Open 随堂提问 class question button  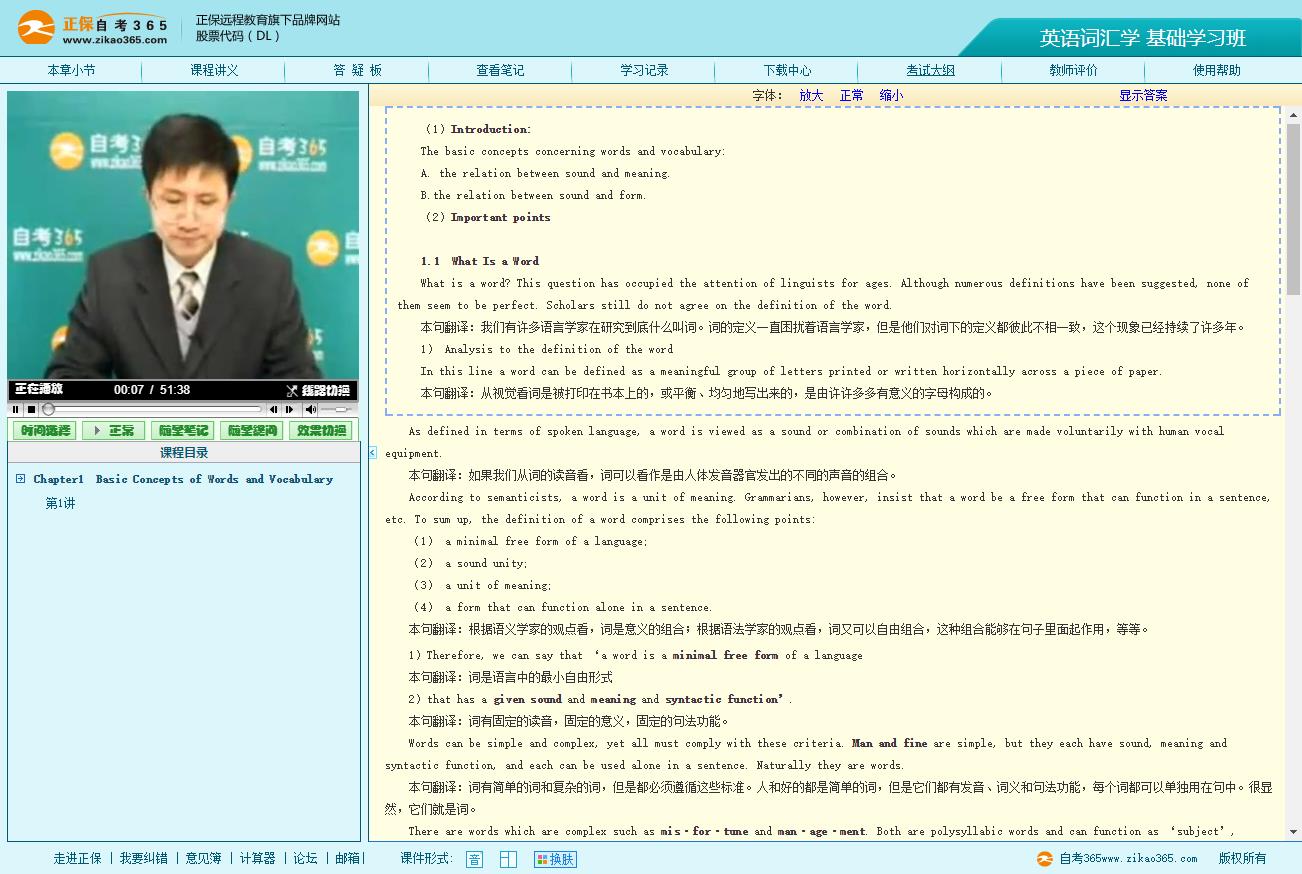coord(251,430)
